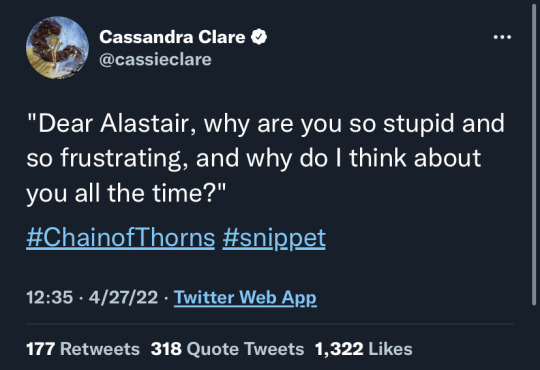Screen dimensions: 540x370
Task: Click the number 177 in the stats row
Action: [x=40, y=349]
